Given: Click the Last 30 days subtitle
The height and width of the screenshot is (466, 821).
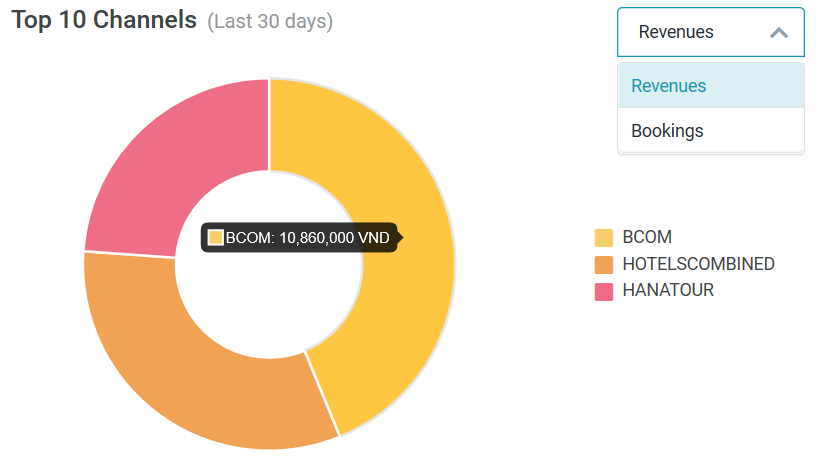Looking at the screenshot, I should point(270,22).
